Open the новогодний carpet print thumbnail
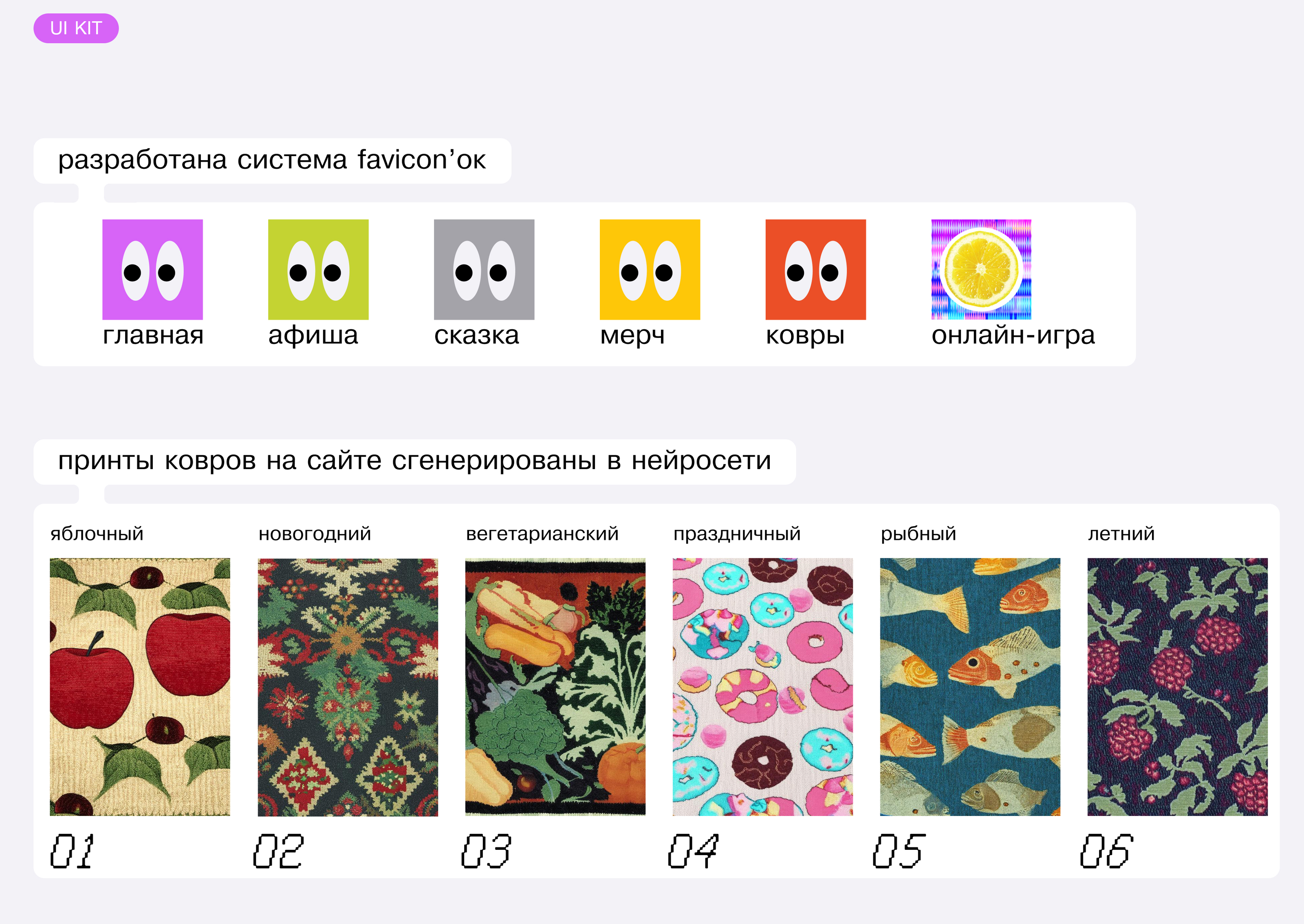1304x924 pixels. (348, 687)
